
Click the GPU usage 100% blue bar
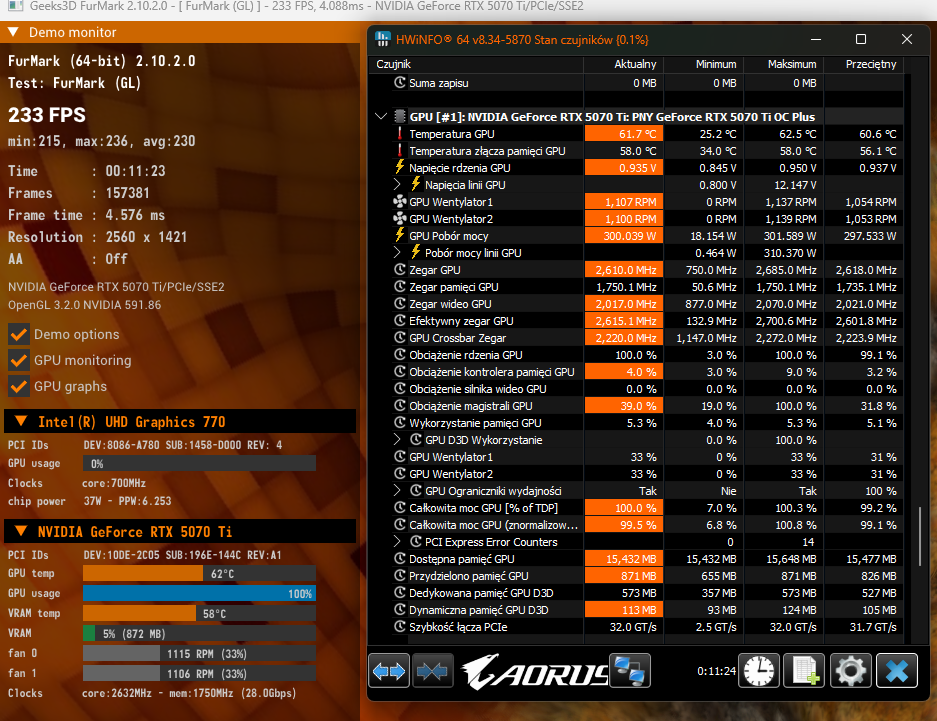click(x=199, y=593)
